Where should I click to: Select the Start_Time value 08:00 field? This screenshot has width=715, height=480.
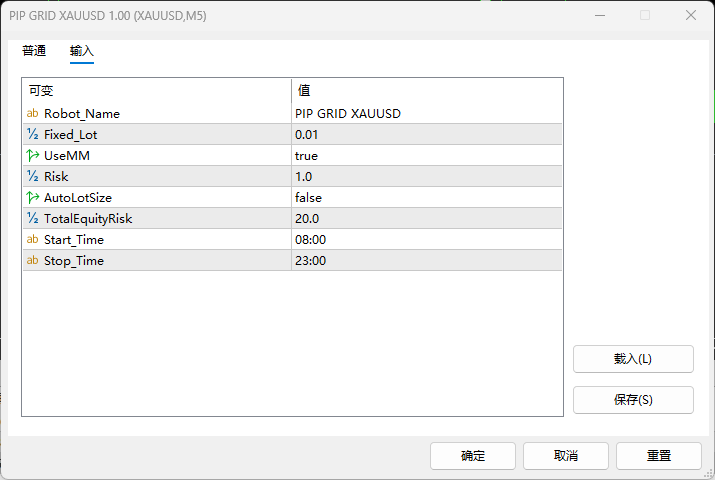(x=426, y=240)
